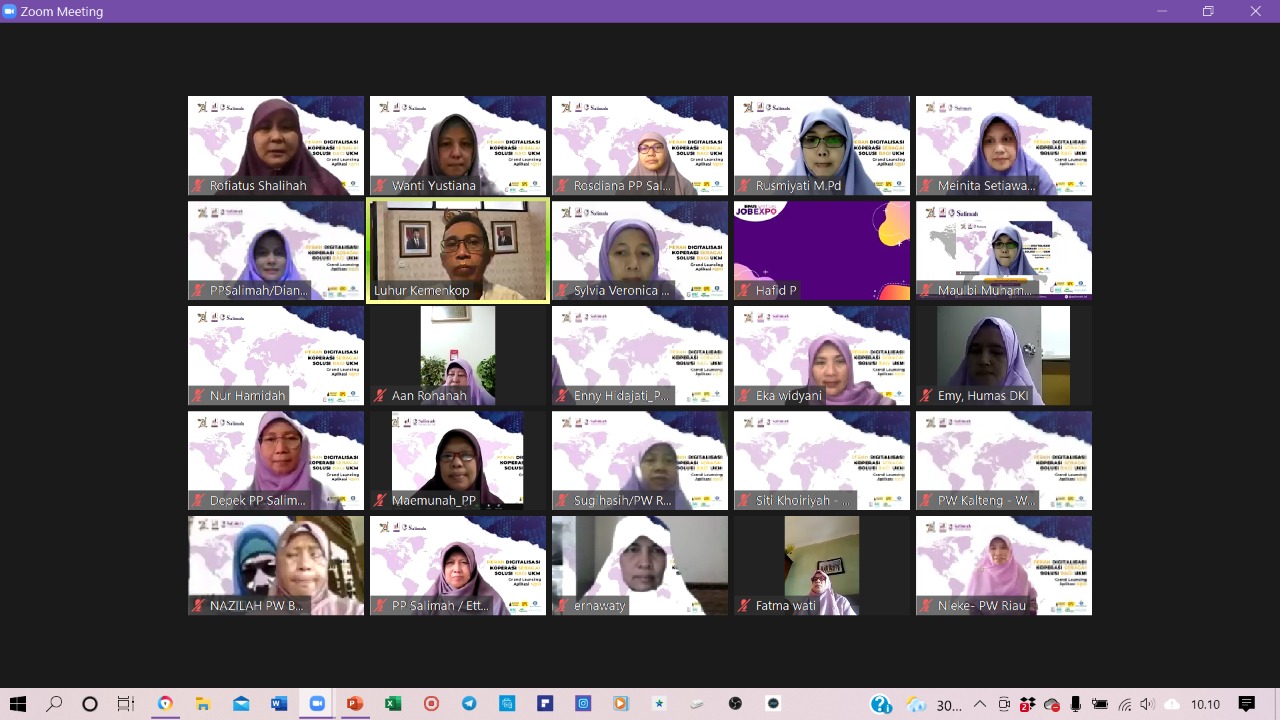Open Word from the taskbar

[279, 704]
